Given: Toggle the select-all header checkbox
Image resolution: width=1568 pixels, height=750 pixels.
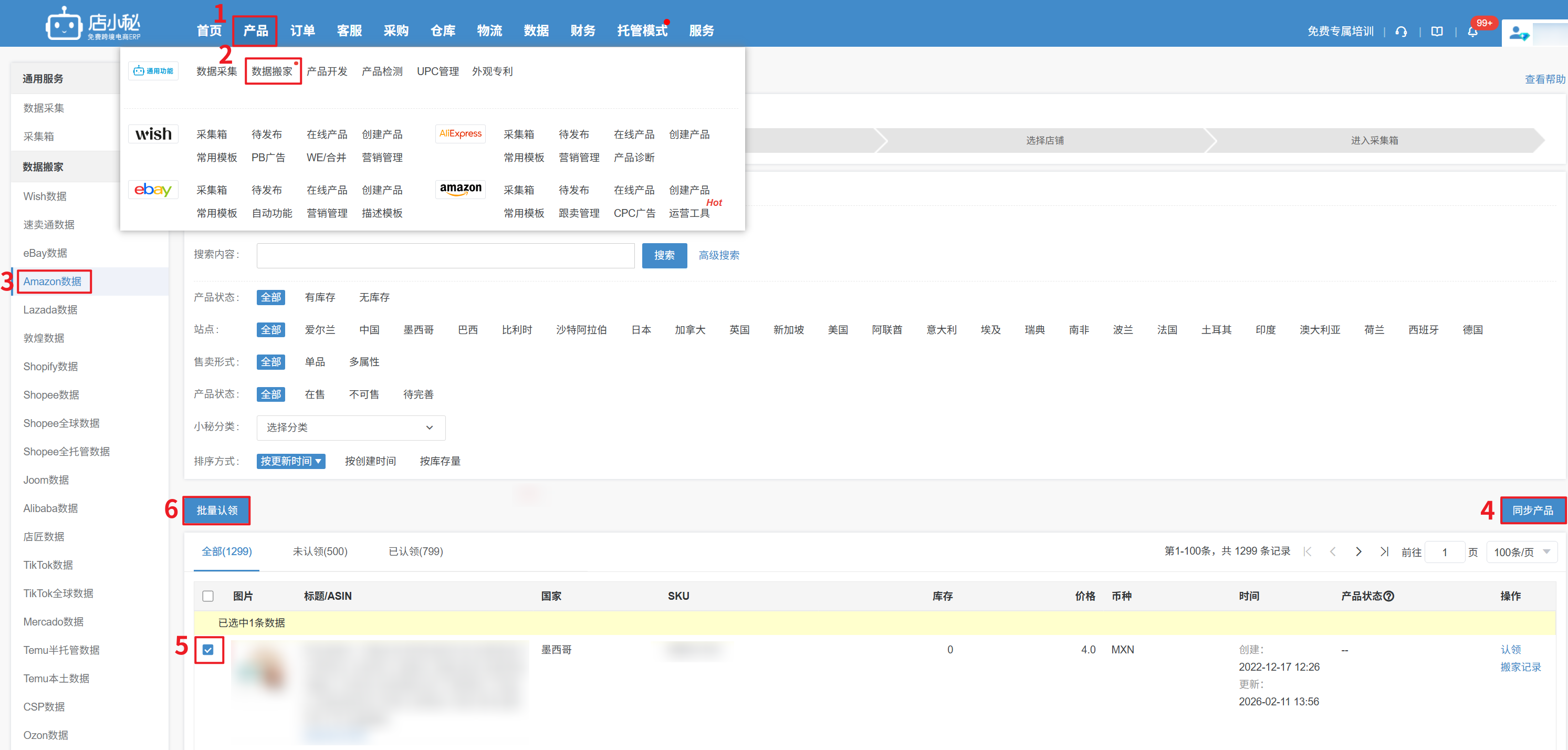Looking at the screenshot, I should pyautogui.click(x=208, y=596).
